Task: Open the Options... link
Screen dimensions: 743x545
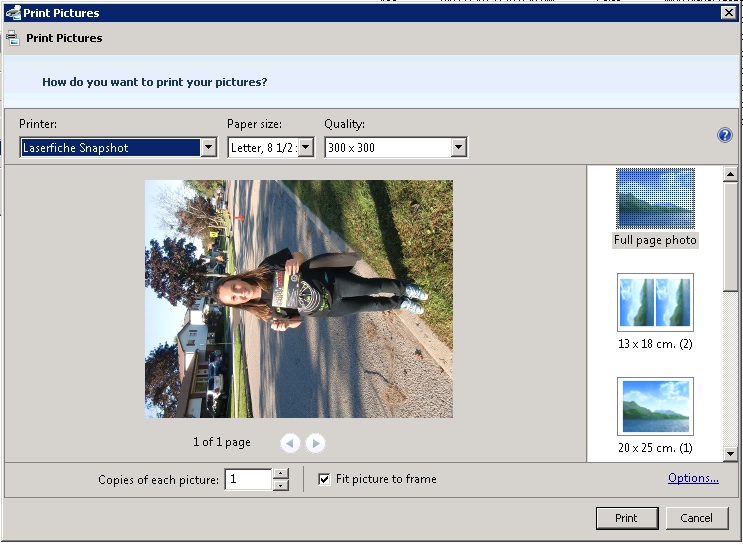Action: coord(693,478)
